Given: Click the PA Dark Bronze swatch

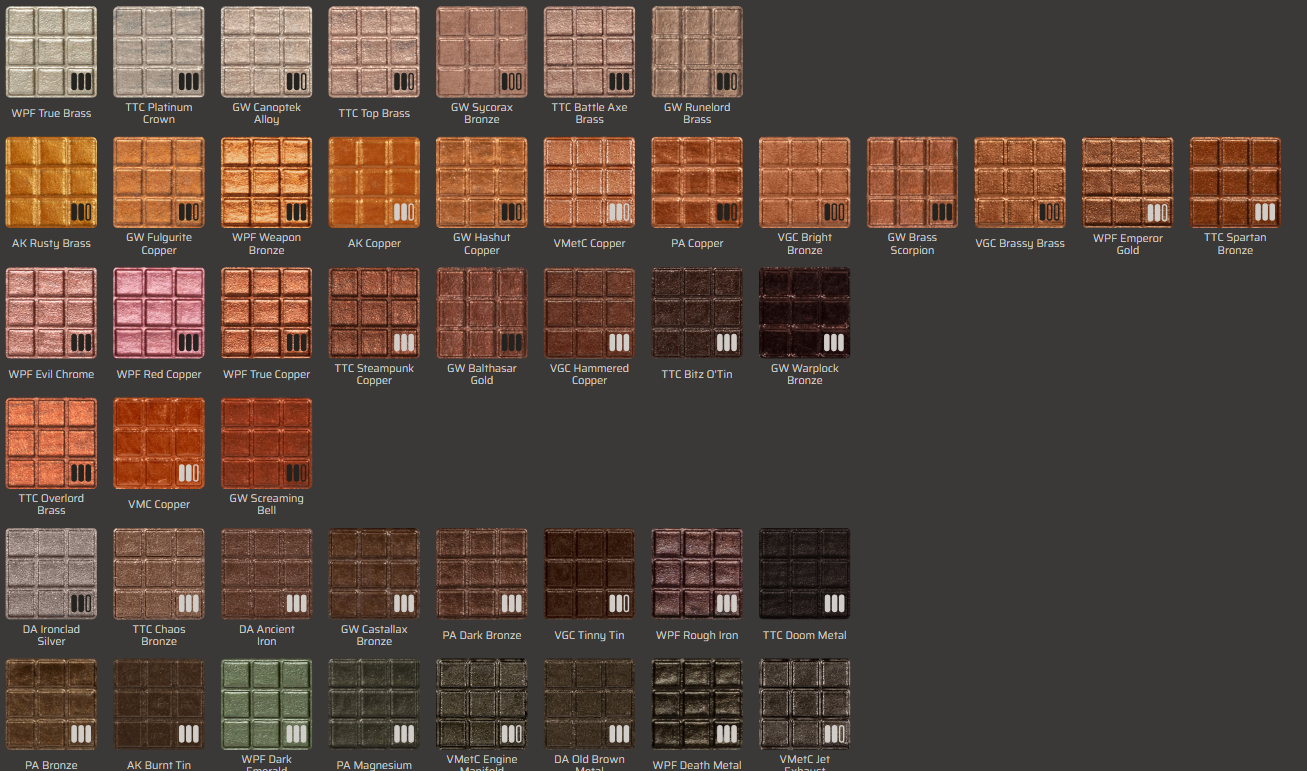Looking at the screenshot, I should click(482, 574).
